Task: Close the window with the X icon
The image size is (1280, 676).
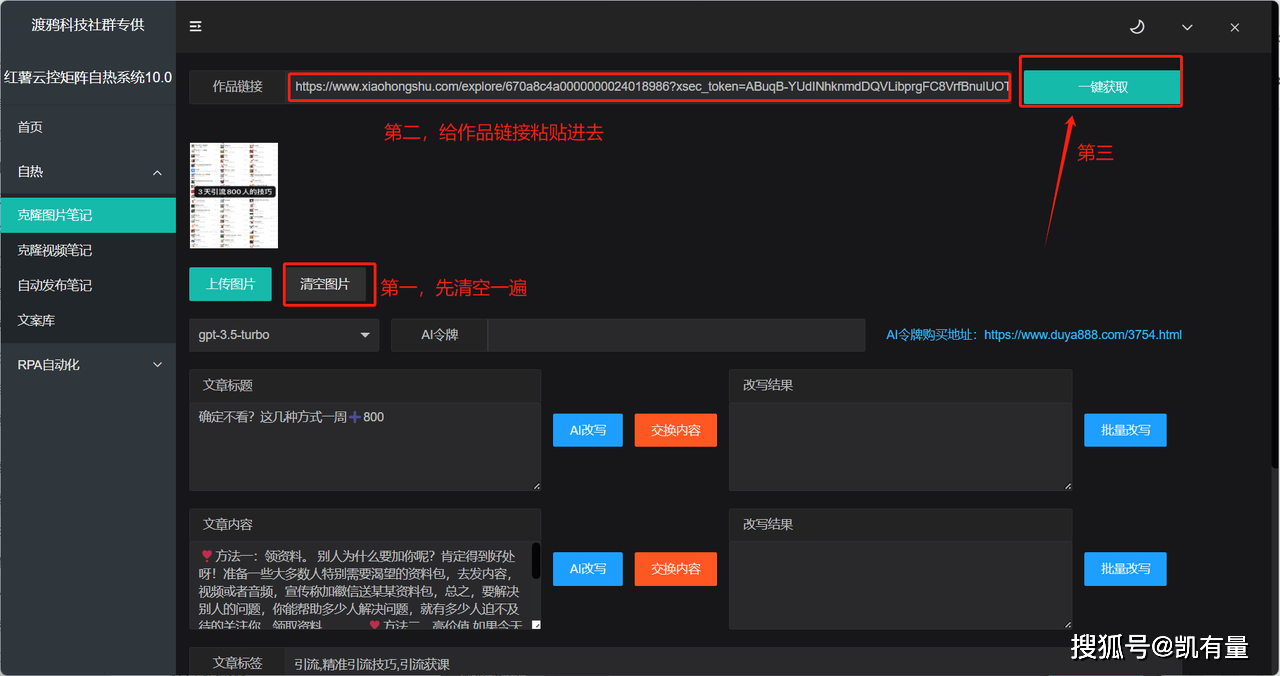Action: tap(1235, 27)
